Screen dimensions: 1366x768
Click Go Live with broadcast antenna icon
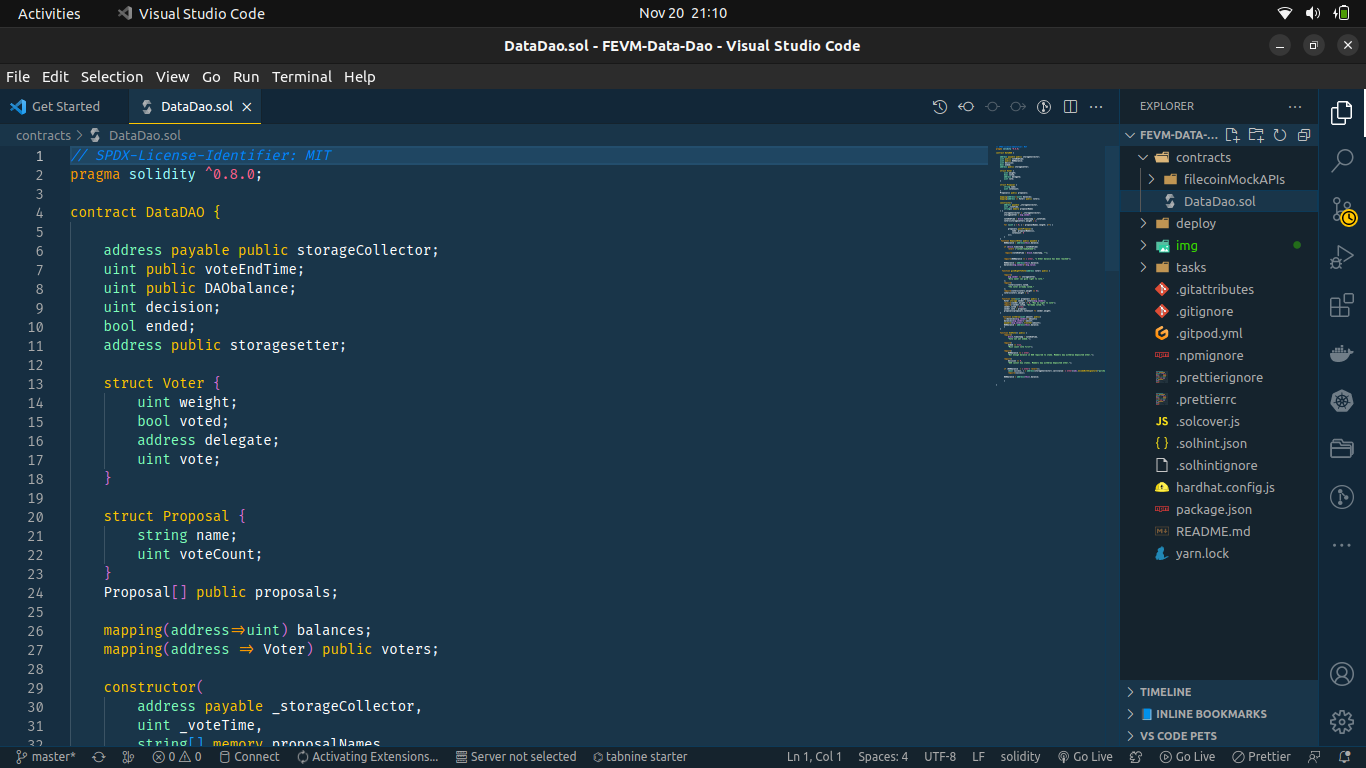point(1084,757)
